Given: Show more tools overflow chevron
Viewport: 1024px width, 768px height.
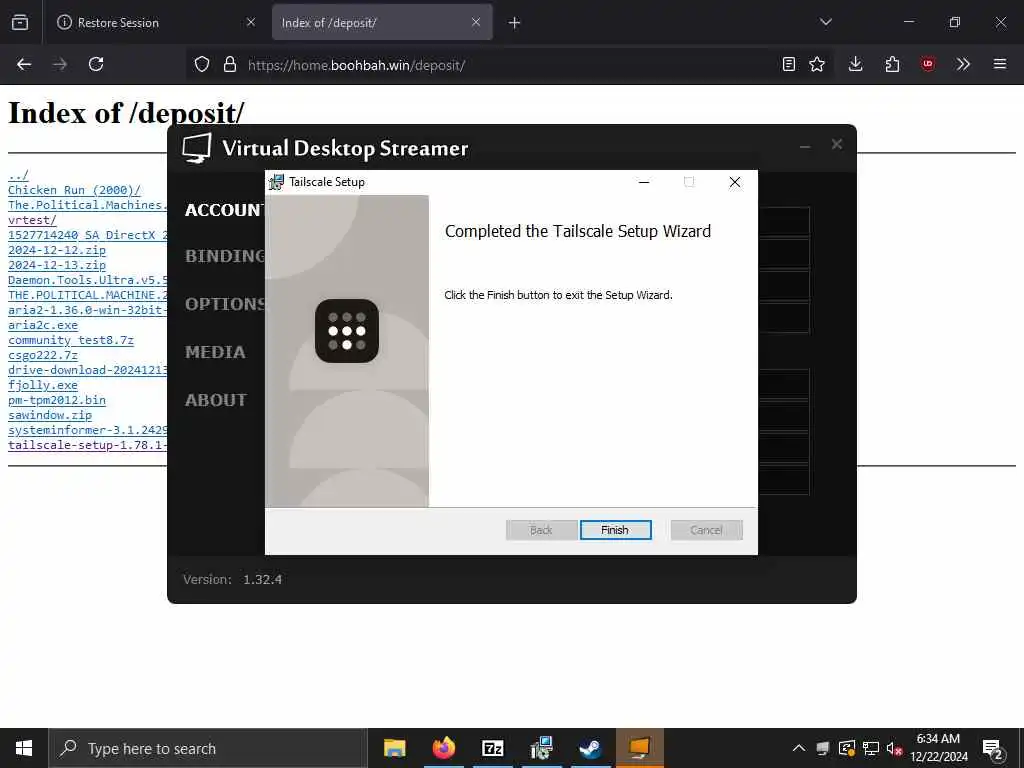Looking at the screenshot, I should tap(963, 64).
